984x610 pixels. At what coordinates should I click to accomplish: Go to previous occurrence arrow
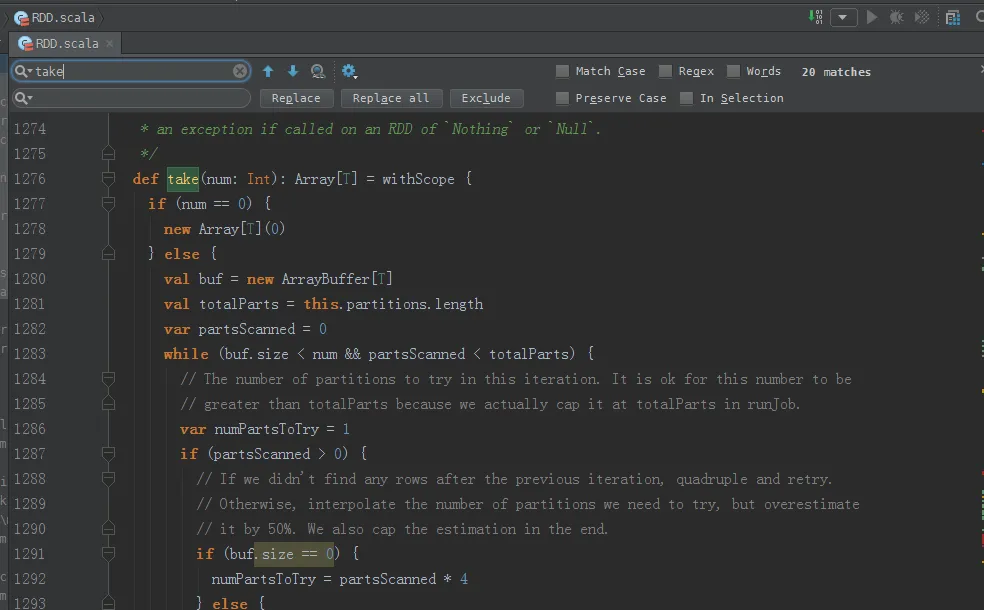click(x=268, y=71)
